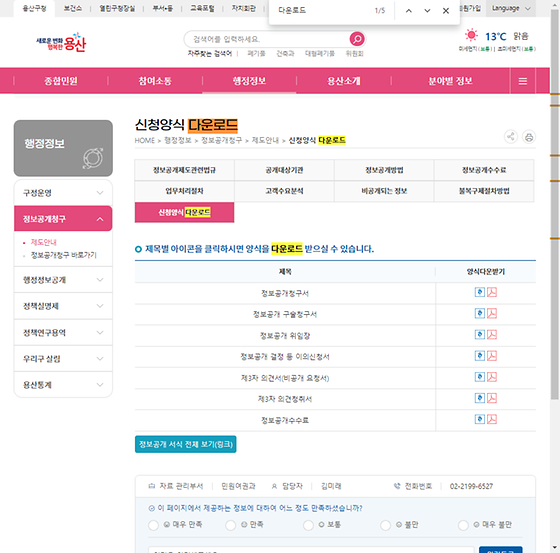The image size is (560, 553).
Task: Download HWP file for 정보공개청구서
Action: coord(480,292)
